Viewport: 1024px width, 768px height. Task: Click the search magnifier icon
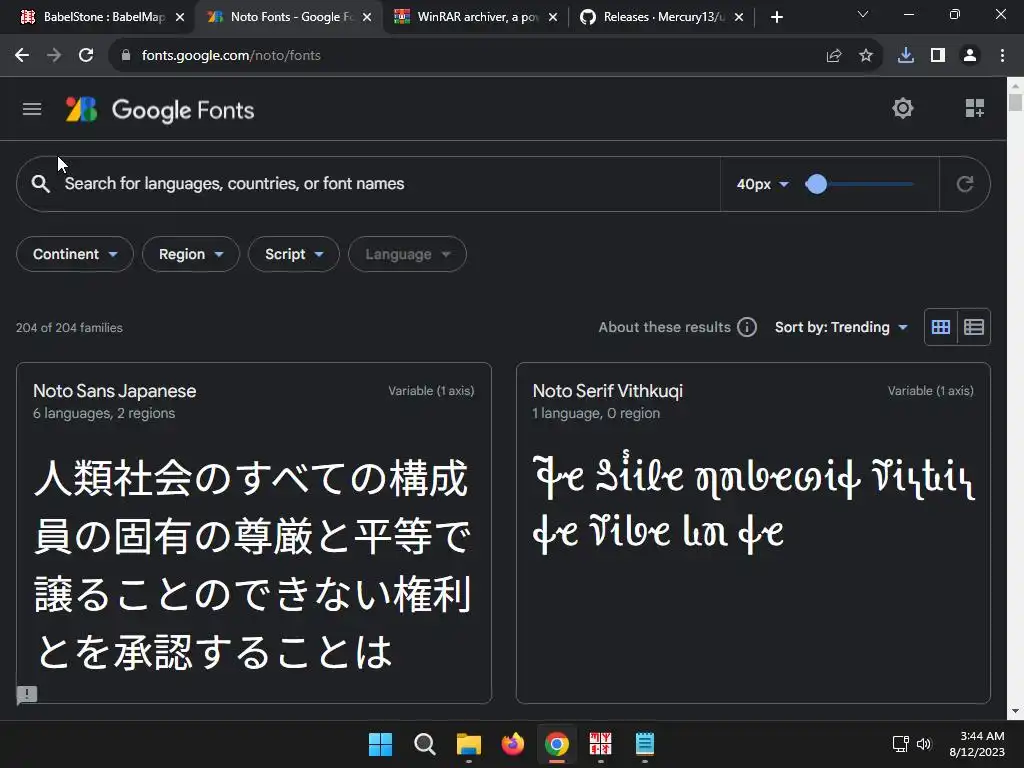40,184
